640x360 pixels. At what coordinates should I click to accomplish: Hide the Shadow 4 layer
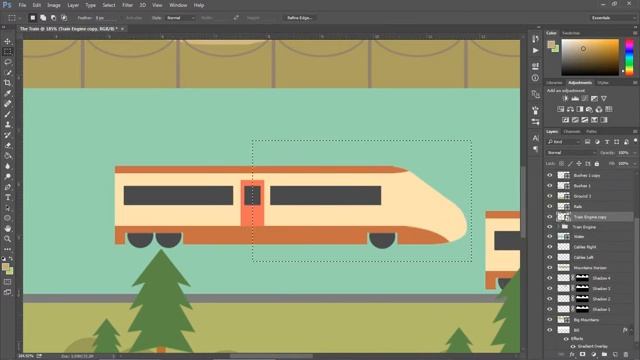(x=550, y=278)
